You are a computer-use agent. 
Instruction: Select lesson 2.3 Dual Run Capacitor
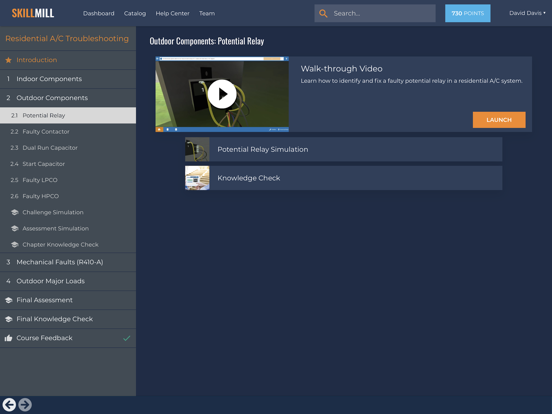pos(68,148)
